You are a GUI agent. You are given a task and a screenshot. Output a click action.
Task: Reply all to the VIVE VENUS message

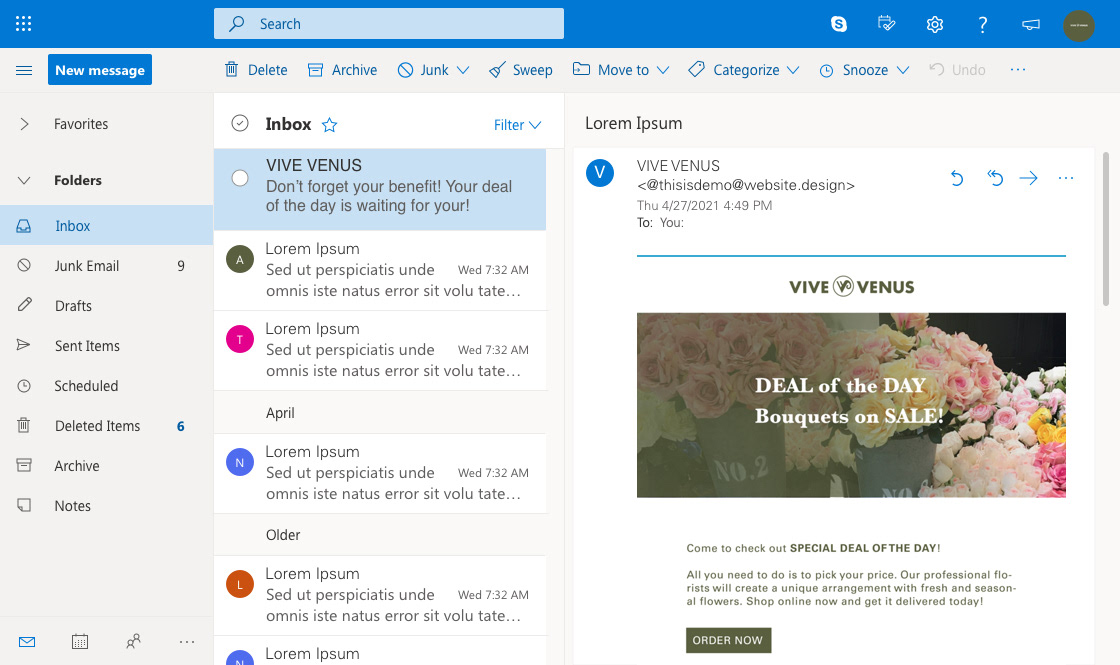pyautogui.click(x=995, y=178)
